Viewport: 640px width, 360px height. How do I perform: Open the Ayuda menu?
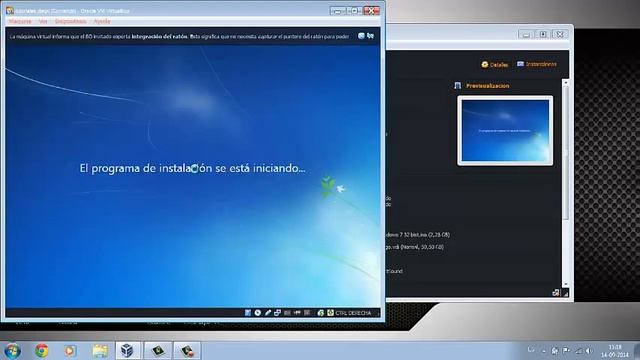pos(102,21)
